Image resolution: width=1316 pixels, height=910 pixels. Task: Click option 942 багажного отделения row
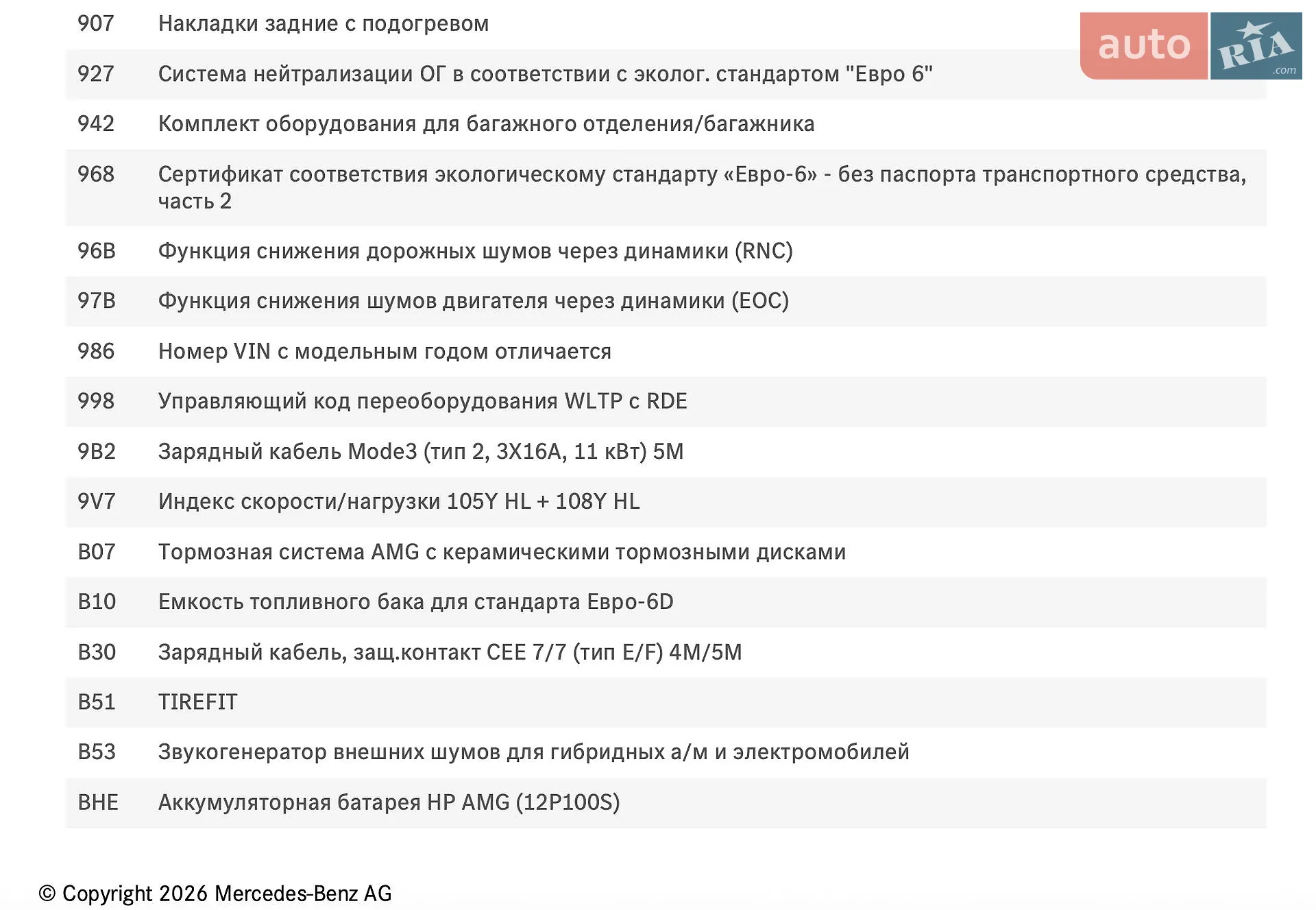pos(666,124)
